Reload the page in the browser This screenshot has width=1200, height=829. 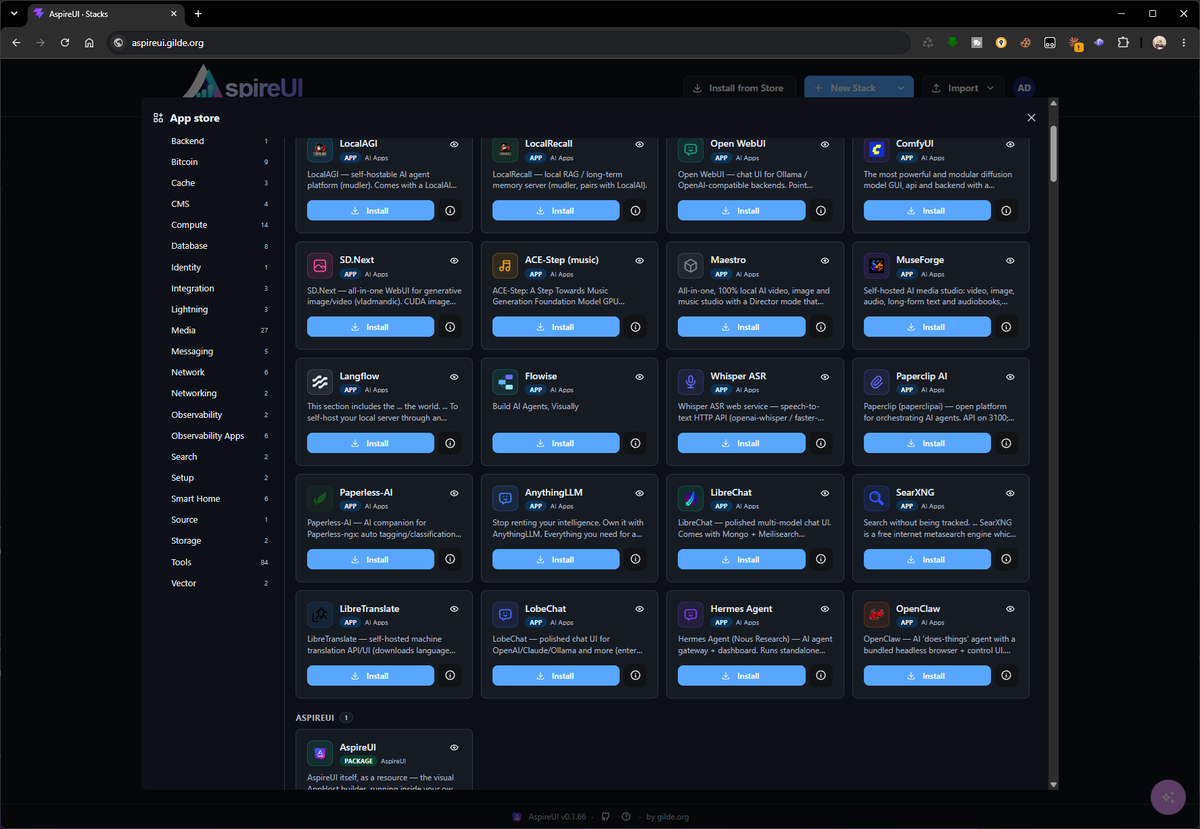pos(65,43)
